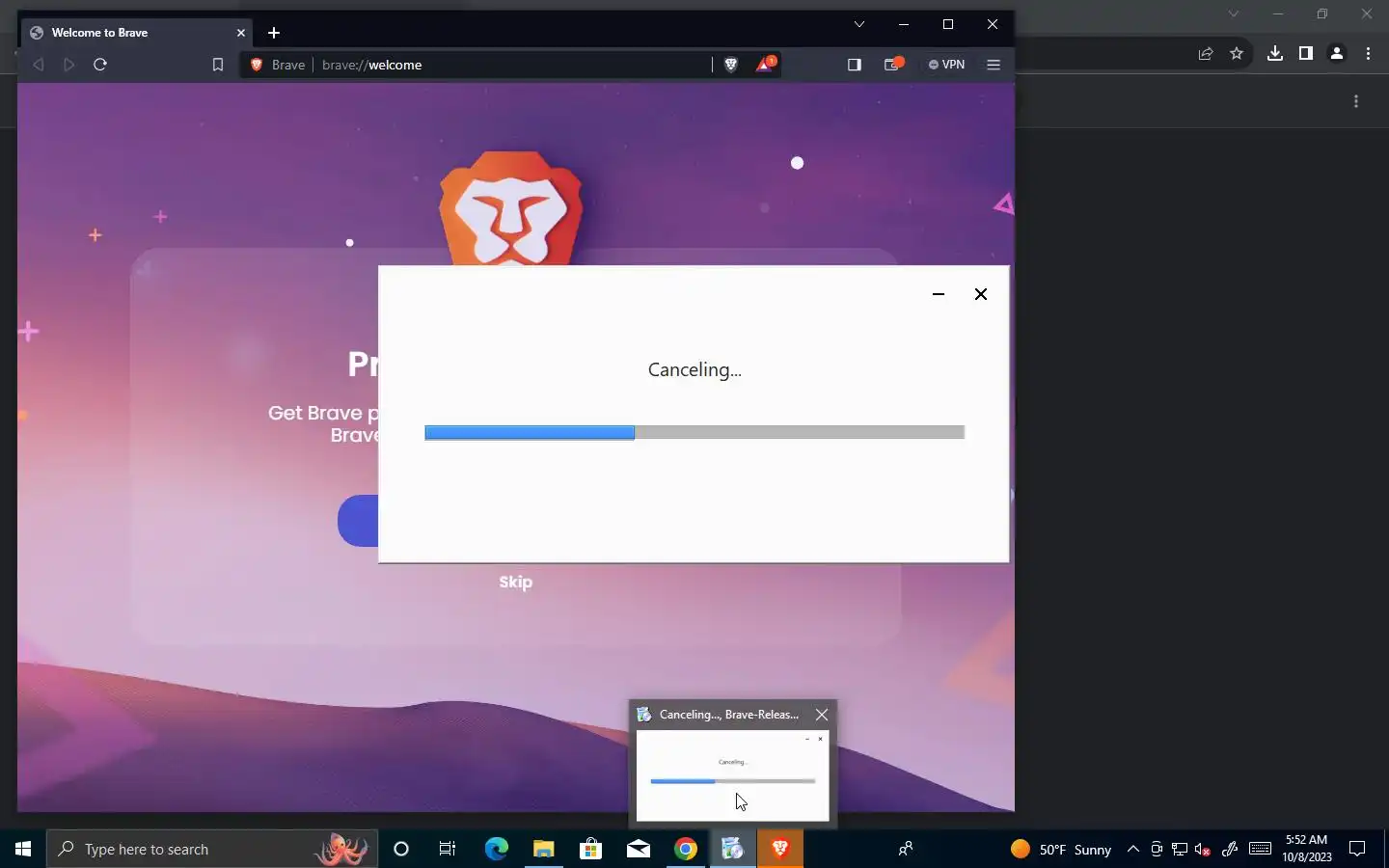
Task: Open Brave tab search dropdown arrow
Action: click(x=859, y=24)
